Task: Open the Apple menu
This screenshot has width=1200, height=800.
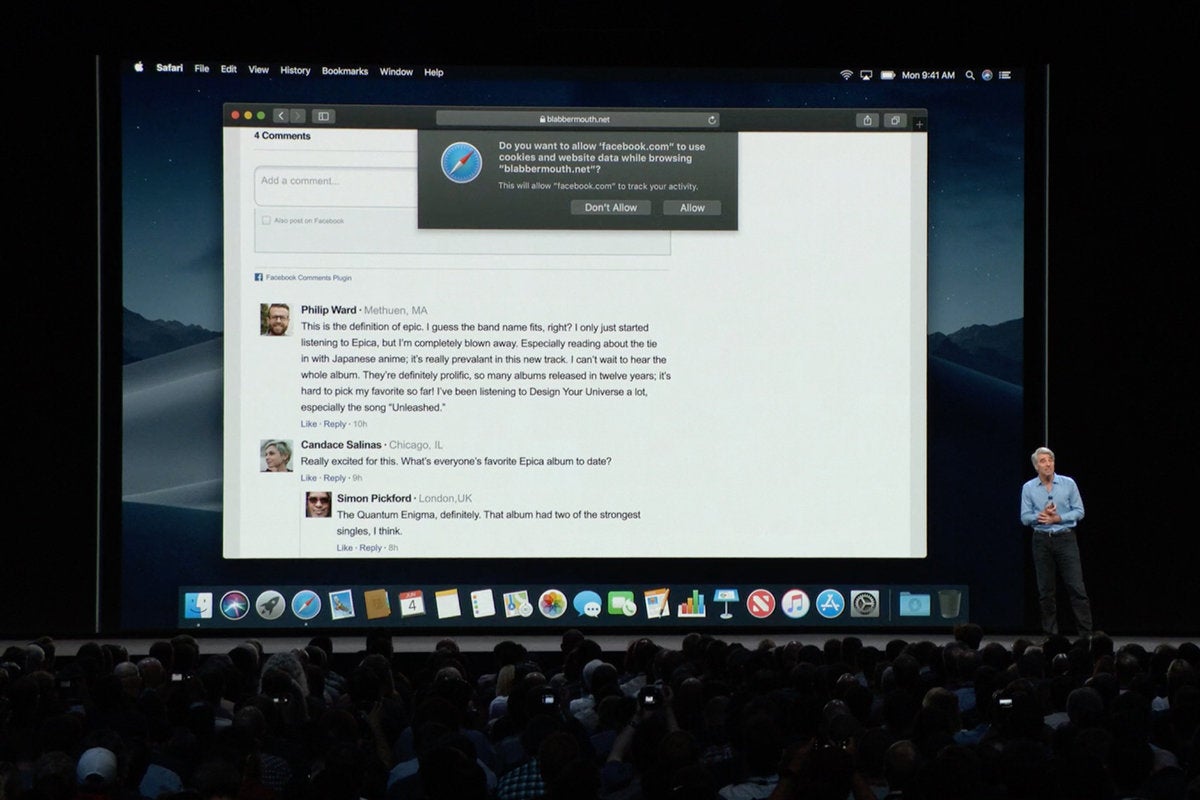Action: (139, 68)
